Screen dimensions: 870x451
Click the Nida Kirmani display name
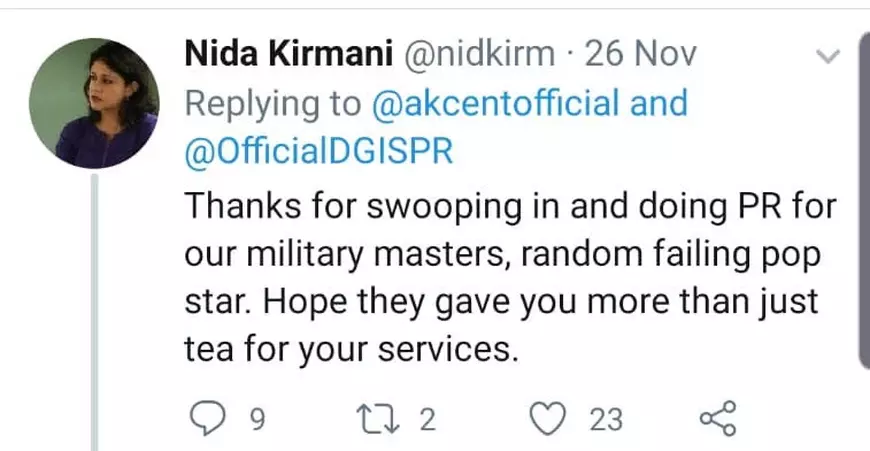click(287, 54)
